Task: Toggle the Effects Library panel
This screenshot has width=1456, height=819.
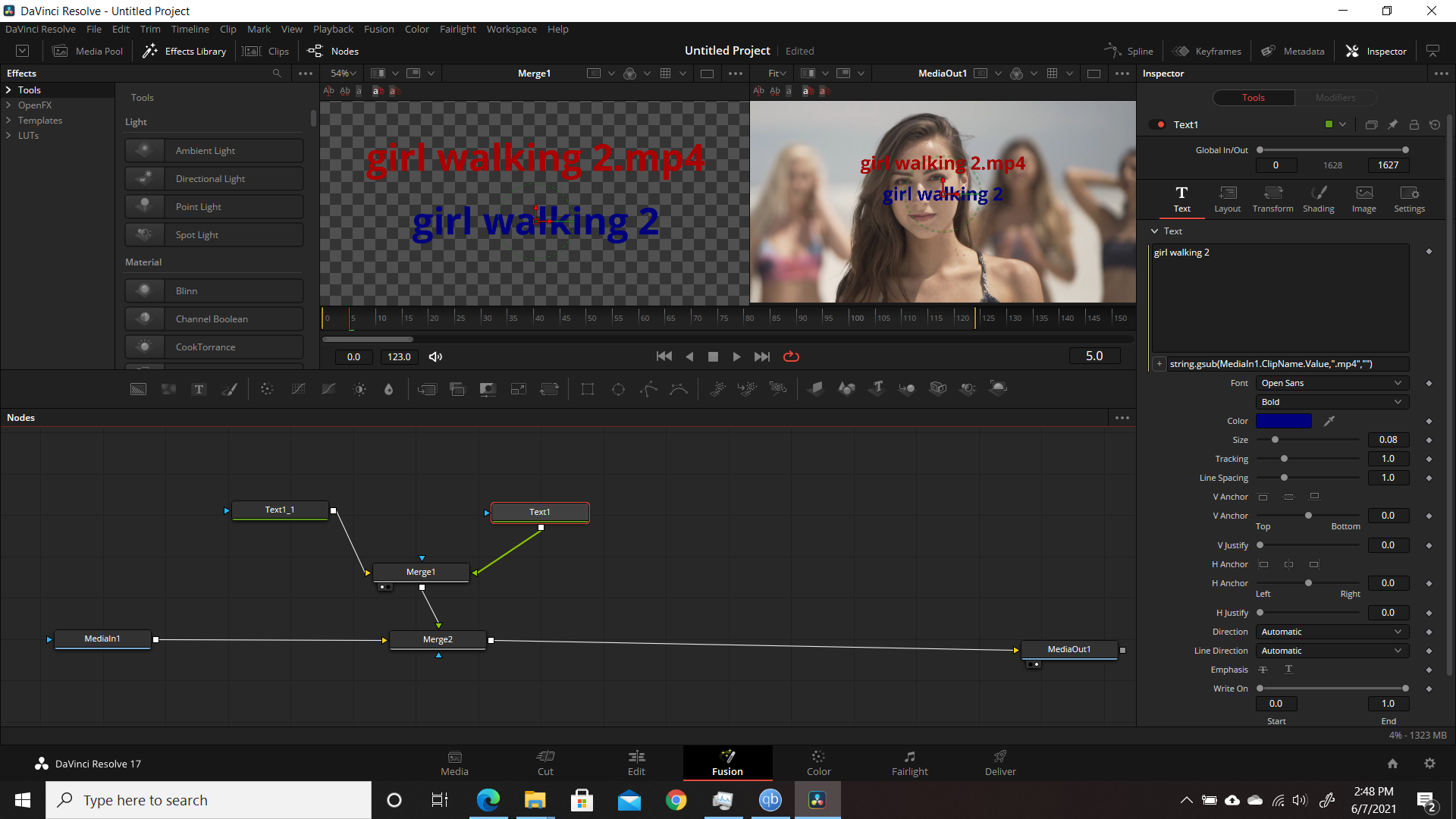Action: pyautogui.click(x=185, y=51)
